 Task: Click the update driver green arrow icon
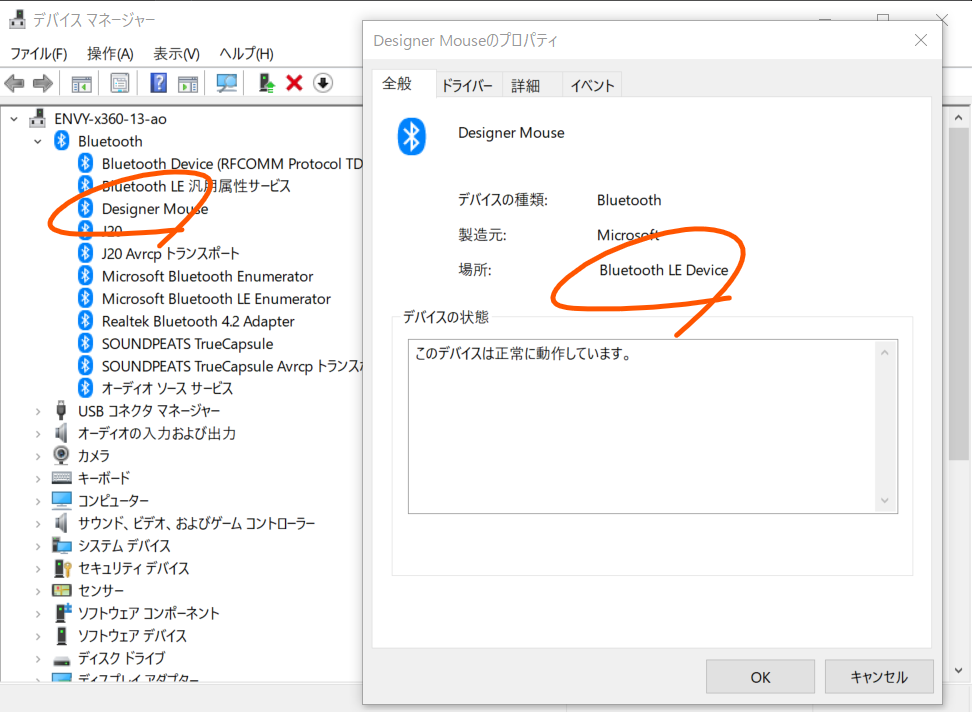(267, 83)
